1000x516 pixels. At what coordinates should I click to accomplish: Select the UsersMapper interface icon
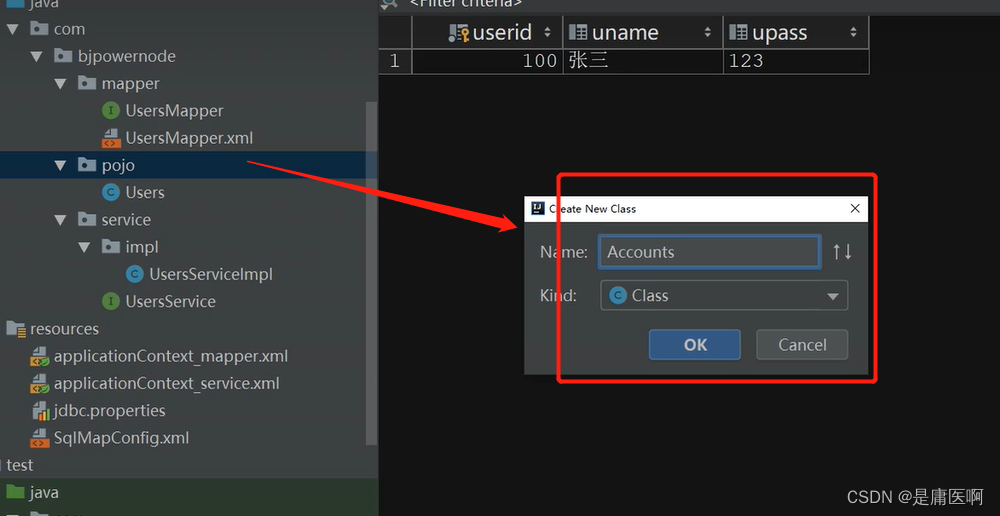(111, 111)
